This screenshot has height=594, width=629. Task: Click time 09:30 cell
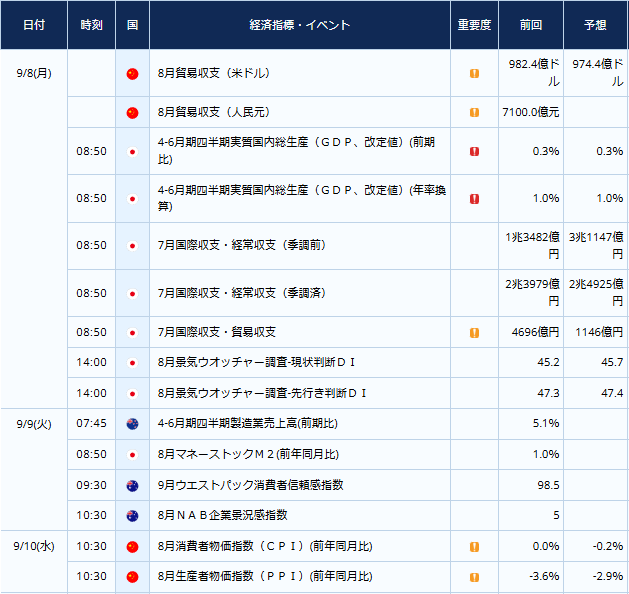[91, 485]
